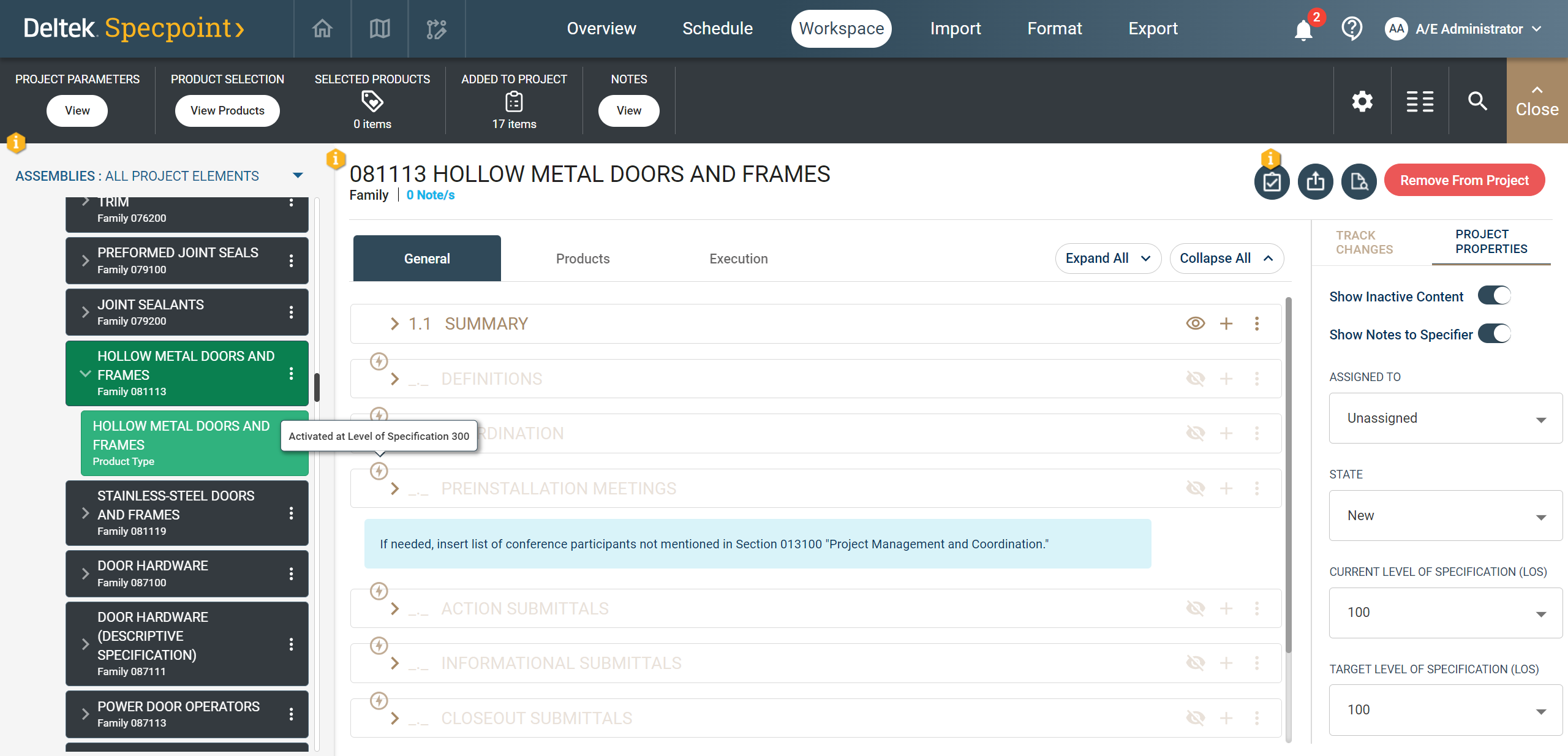The width and height of the screenshot is (1568, 756).
Task: Toggle Show Notes to Specifier switch
Action: [1494, 334]
